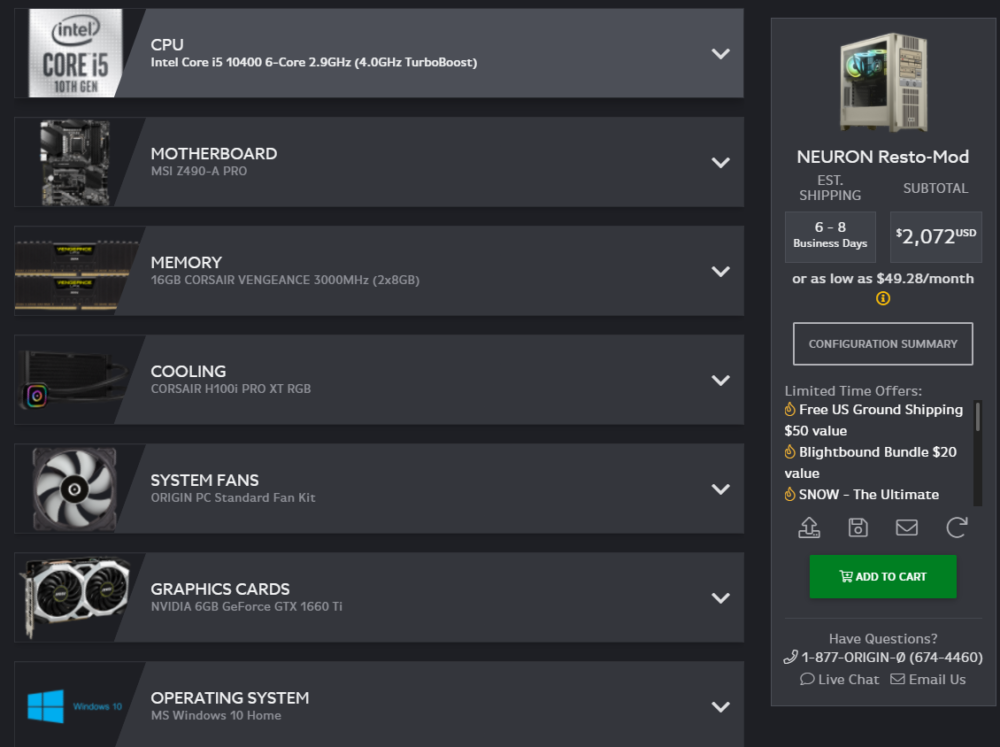
Task: Click the Windows 10 logo thumbnail
Action: coord(74,706)
